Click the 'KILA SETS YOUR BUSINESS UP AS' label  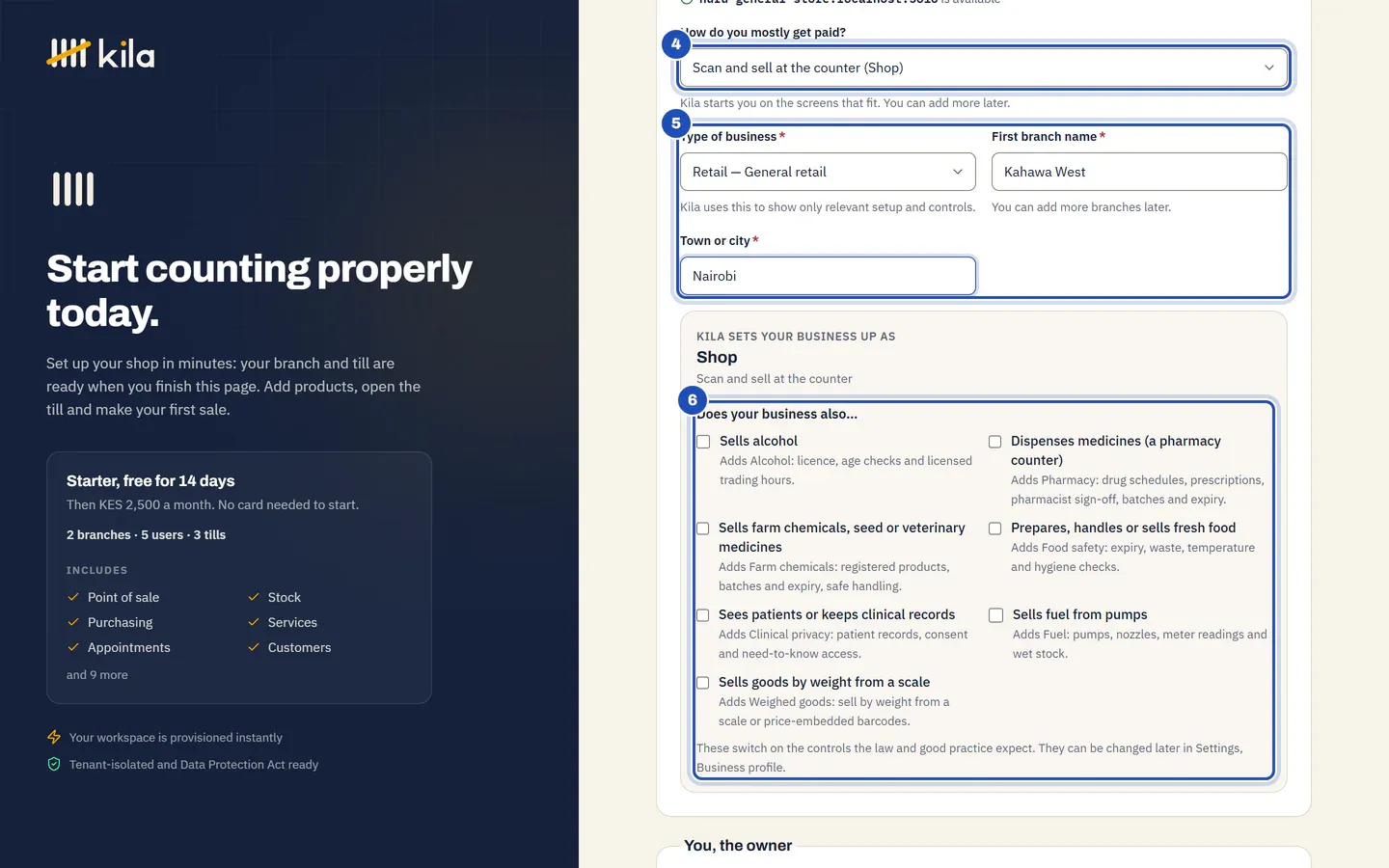click(796, 337)
